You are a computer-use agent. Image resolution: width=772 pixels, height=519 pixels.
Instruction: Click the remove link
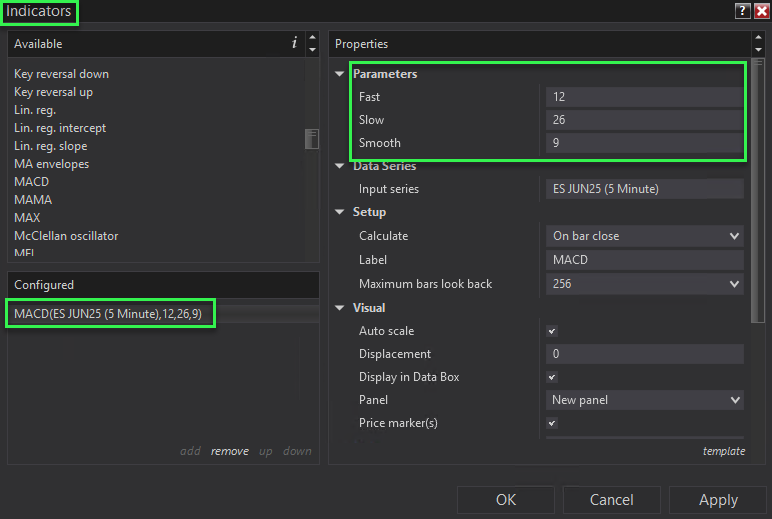[229, 451]
